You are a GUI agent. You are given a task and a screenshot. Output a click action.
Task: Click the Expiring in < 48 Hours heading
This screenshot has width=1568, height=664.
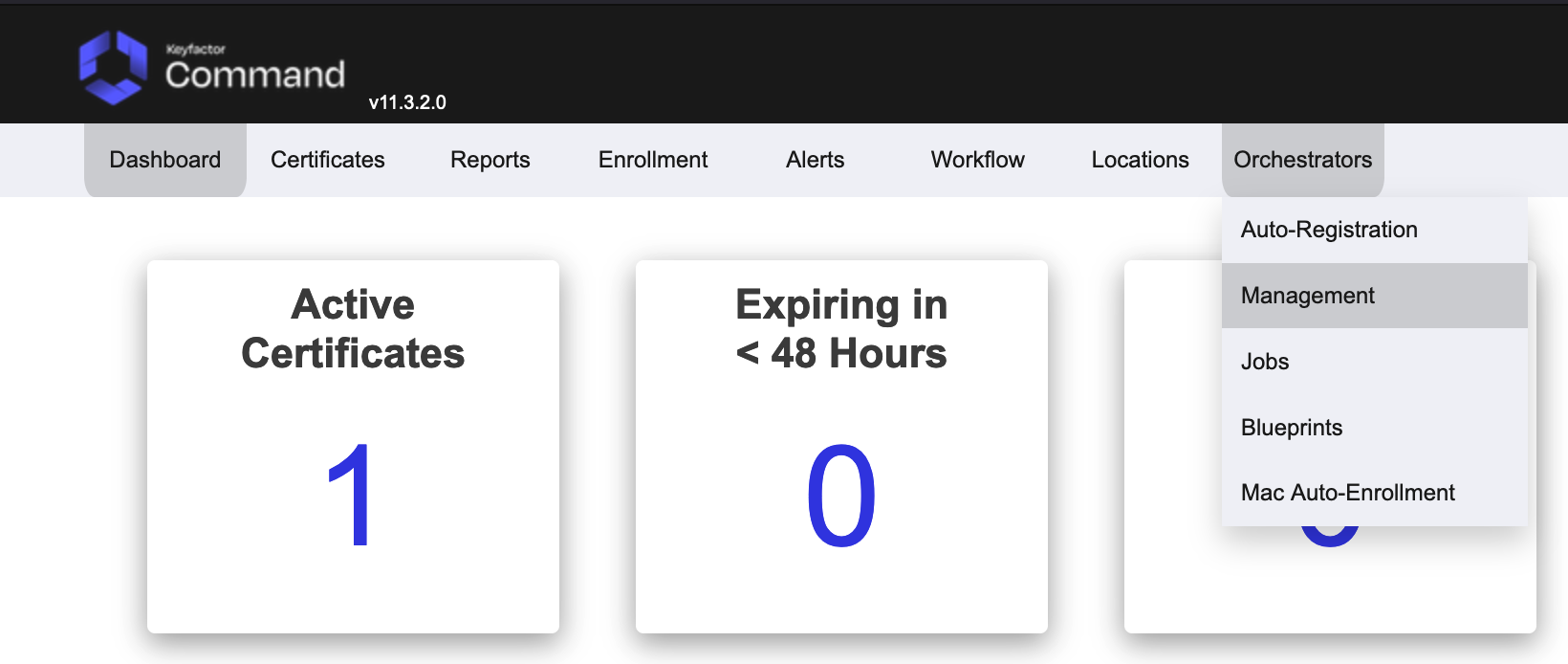point(841,329)
